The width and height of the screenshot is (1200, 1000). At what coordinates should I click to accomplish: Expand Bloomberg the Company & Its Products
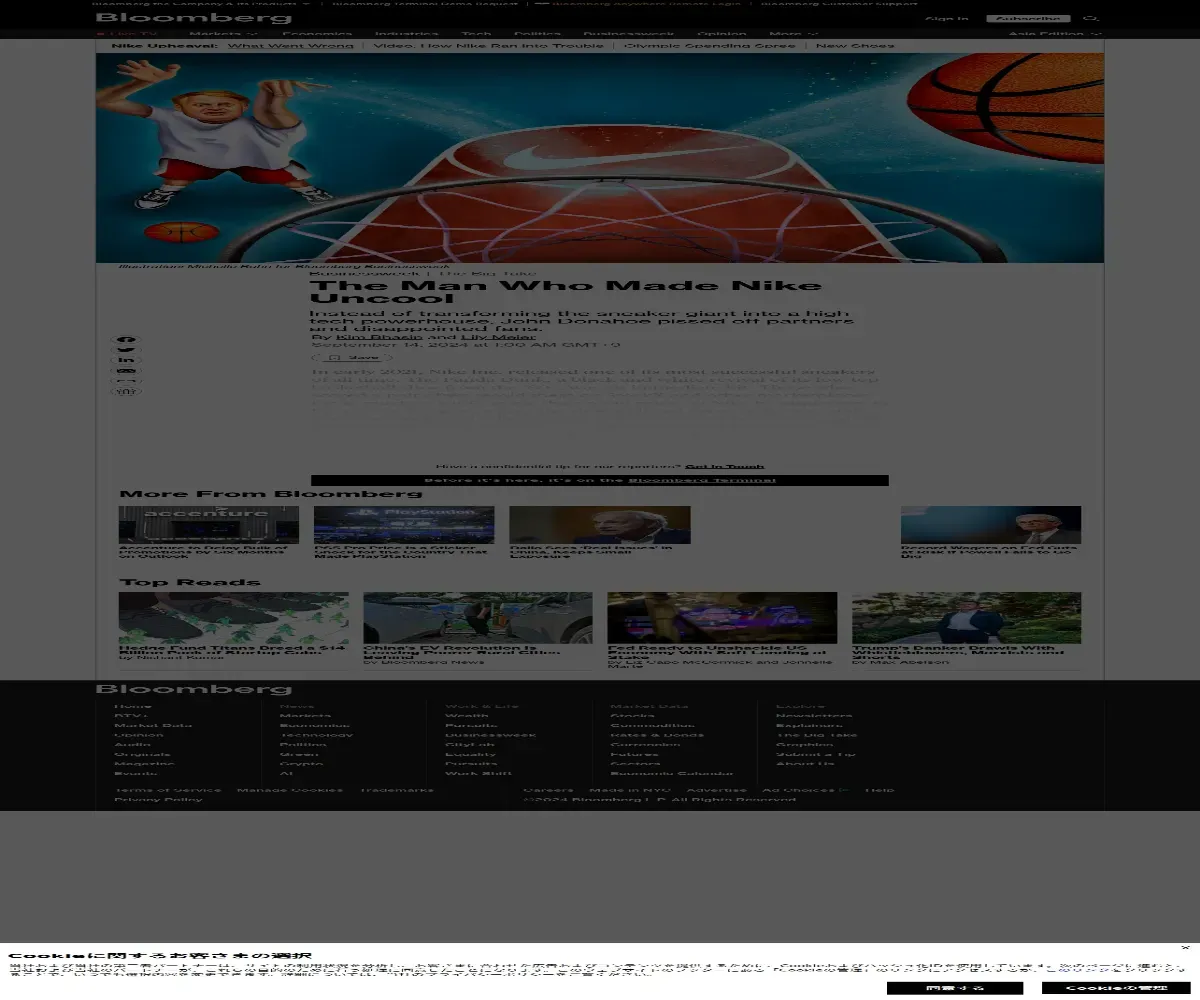(x=202, y=4)
